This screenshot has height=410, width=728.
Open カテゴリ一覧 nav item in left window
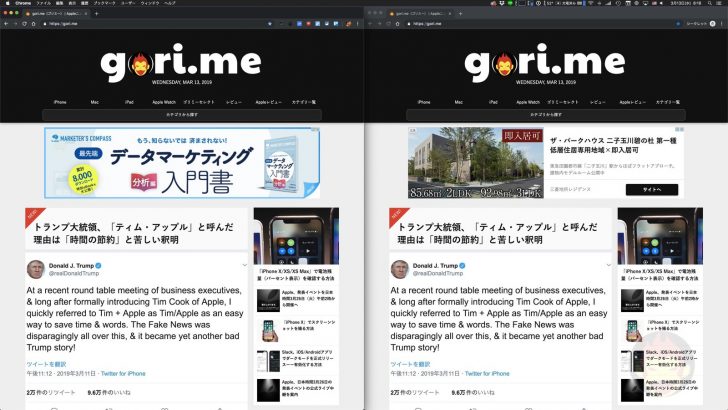tap(304, 102)
